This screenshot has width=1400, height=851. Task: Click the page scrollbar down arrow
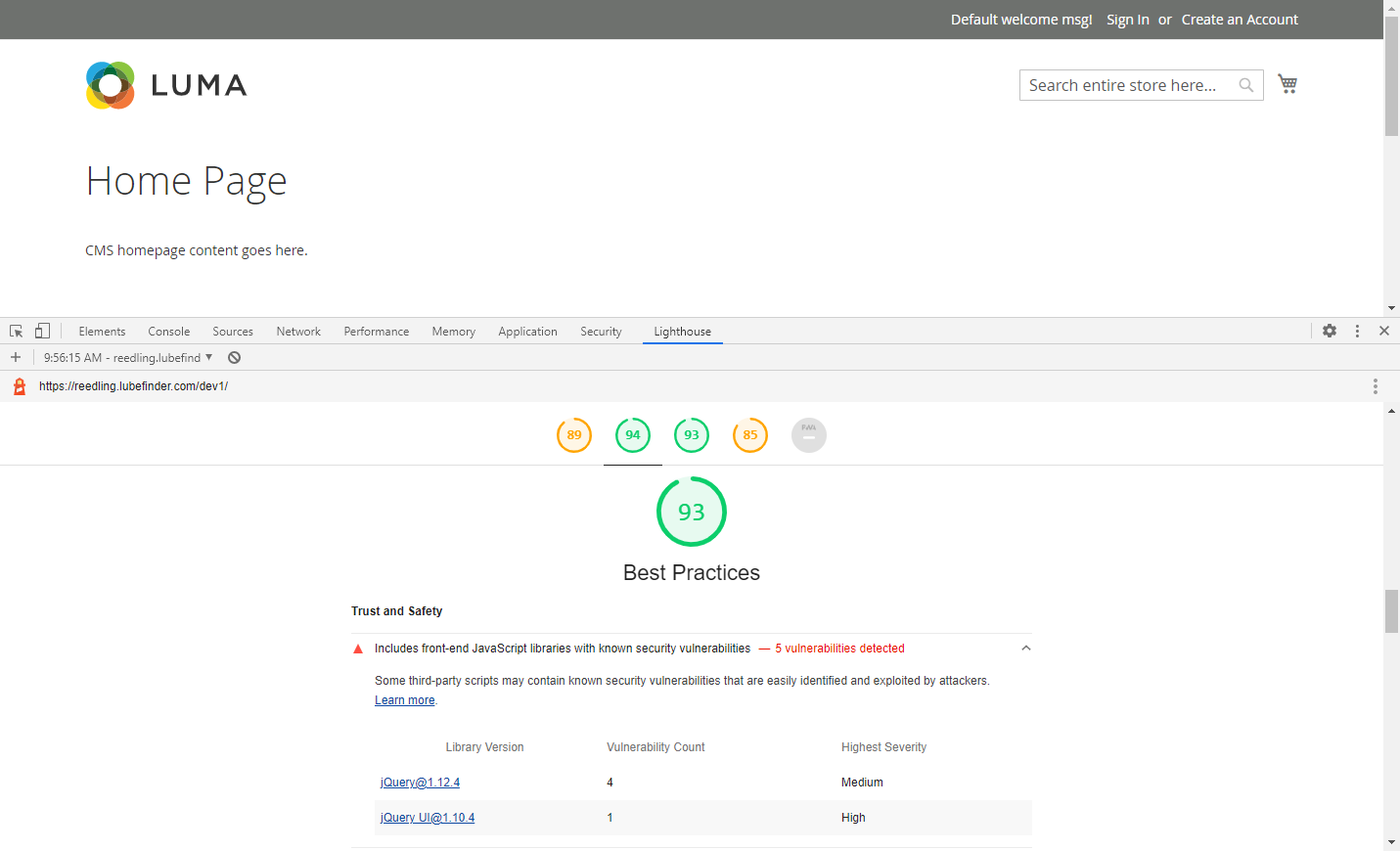click(1391, 308)
